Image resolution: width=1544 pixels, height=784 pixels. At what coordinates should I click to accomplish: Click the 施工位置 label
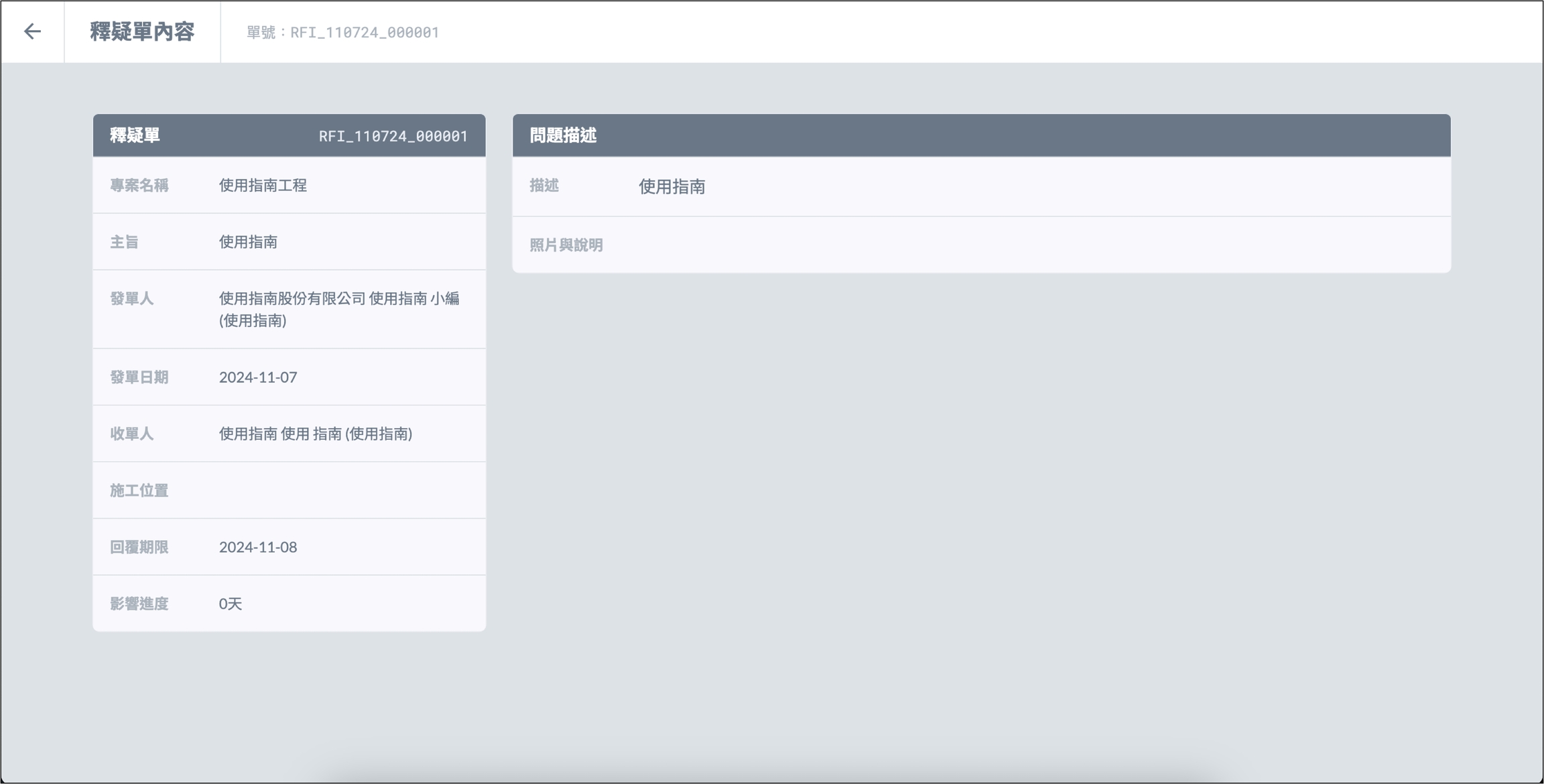coord(139,491)
